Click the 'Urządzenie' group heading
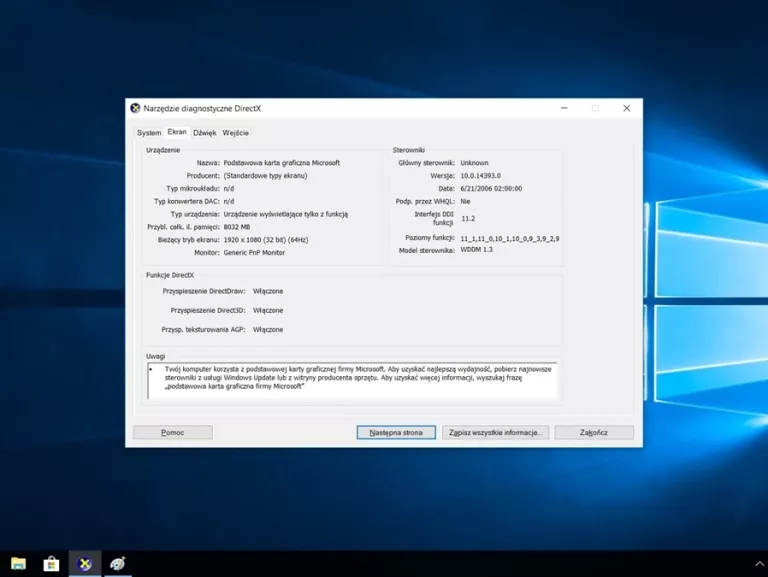Screen dimensions: 768x577 [x=163, y=150]
